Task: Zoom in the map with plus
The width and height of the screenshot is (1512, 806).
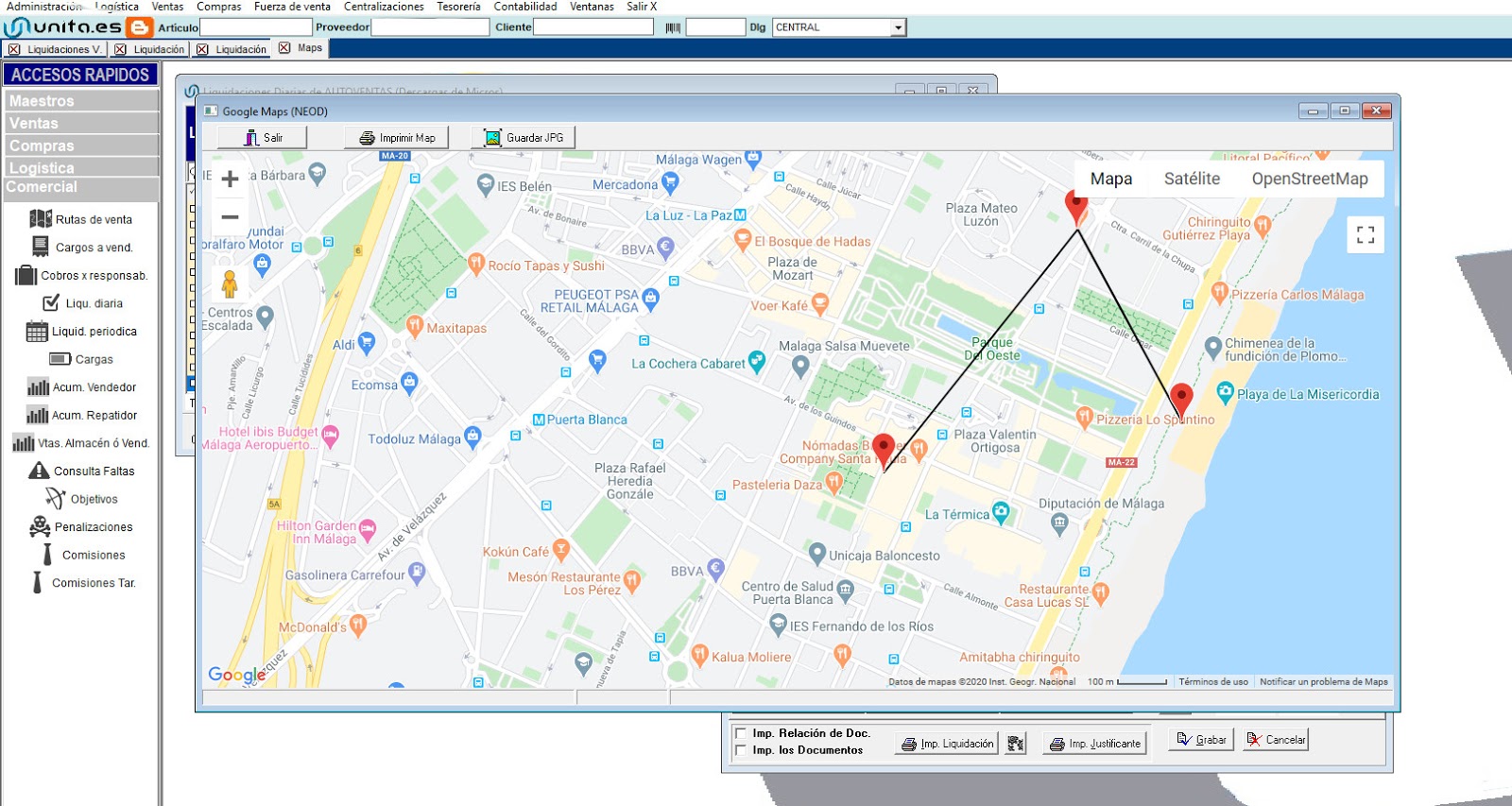Action: (230, 179)
